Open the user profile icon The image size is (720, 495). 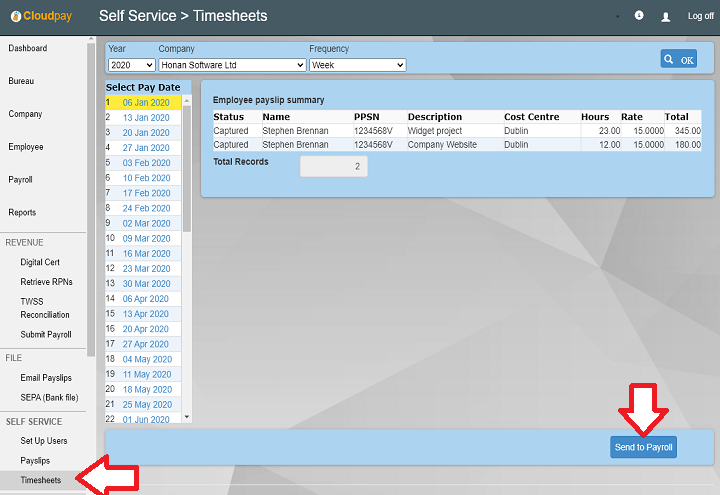pos(666,17)
